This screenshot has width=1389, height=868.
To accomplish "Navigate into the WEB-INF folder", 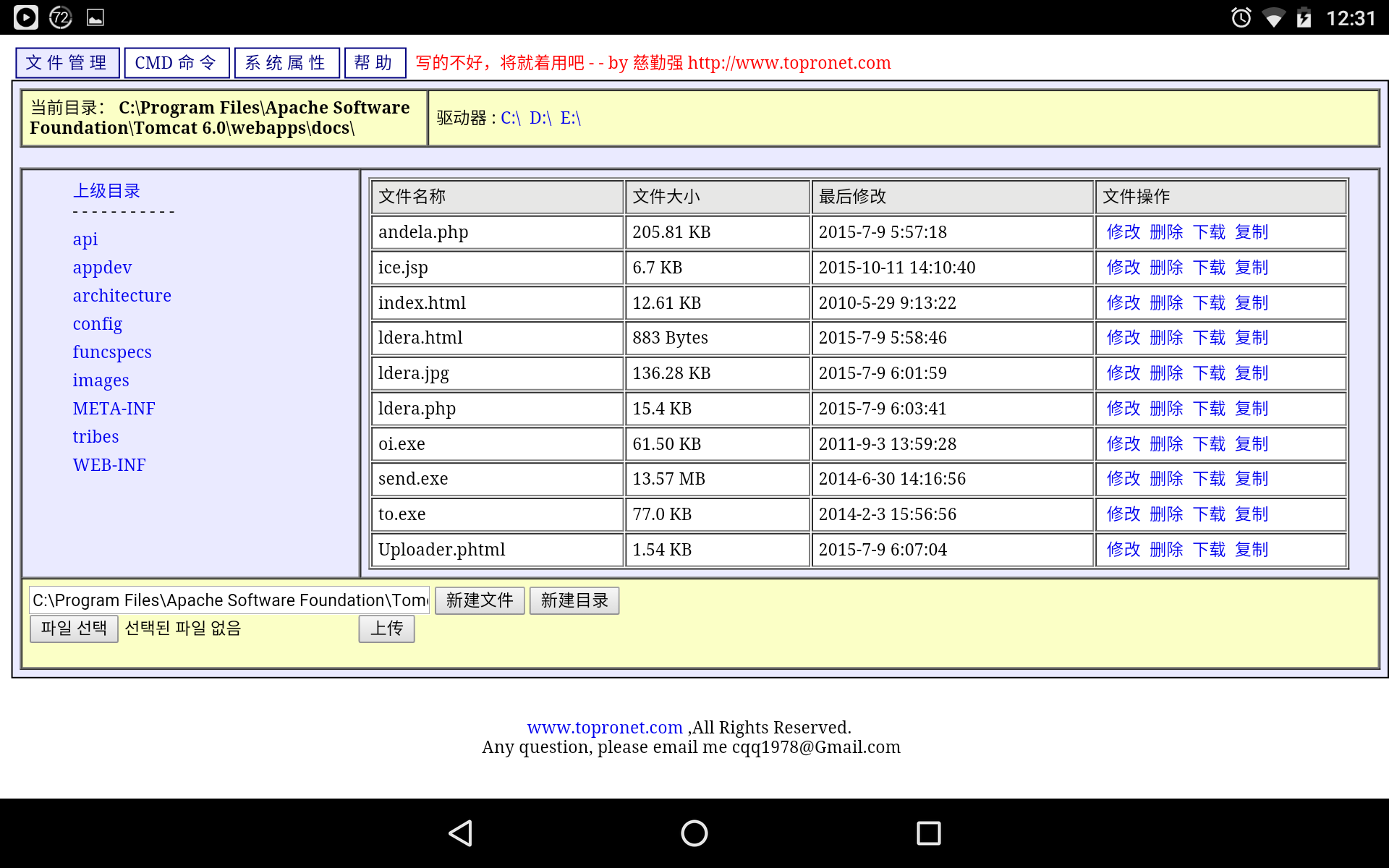I will [x=111, y=465].
